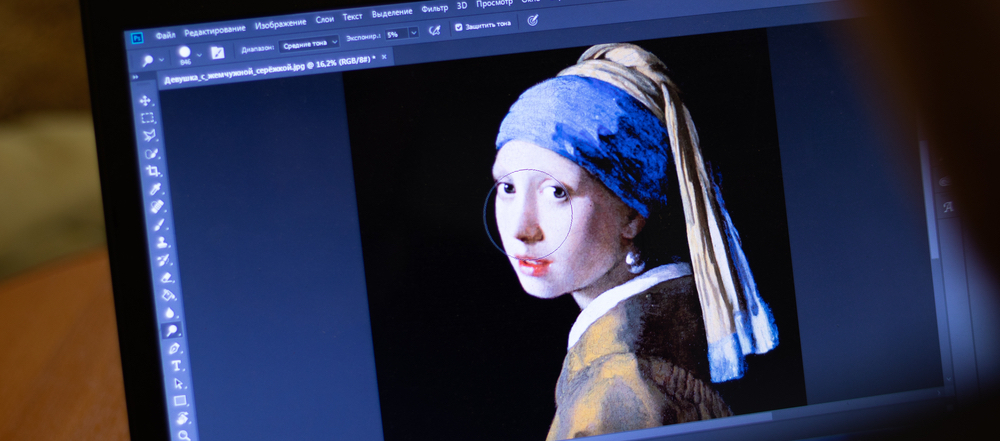Toggle pressure for size icon in the options bar
Image resolution: width=1000 pixels, height=441 pixels.
[x=533, y=20]
